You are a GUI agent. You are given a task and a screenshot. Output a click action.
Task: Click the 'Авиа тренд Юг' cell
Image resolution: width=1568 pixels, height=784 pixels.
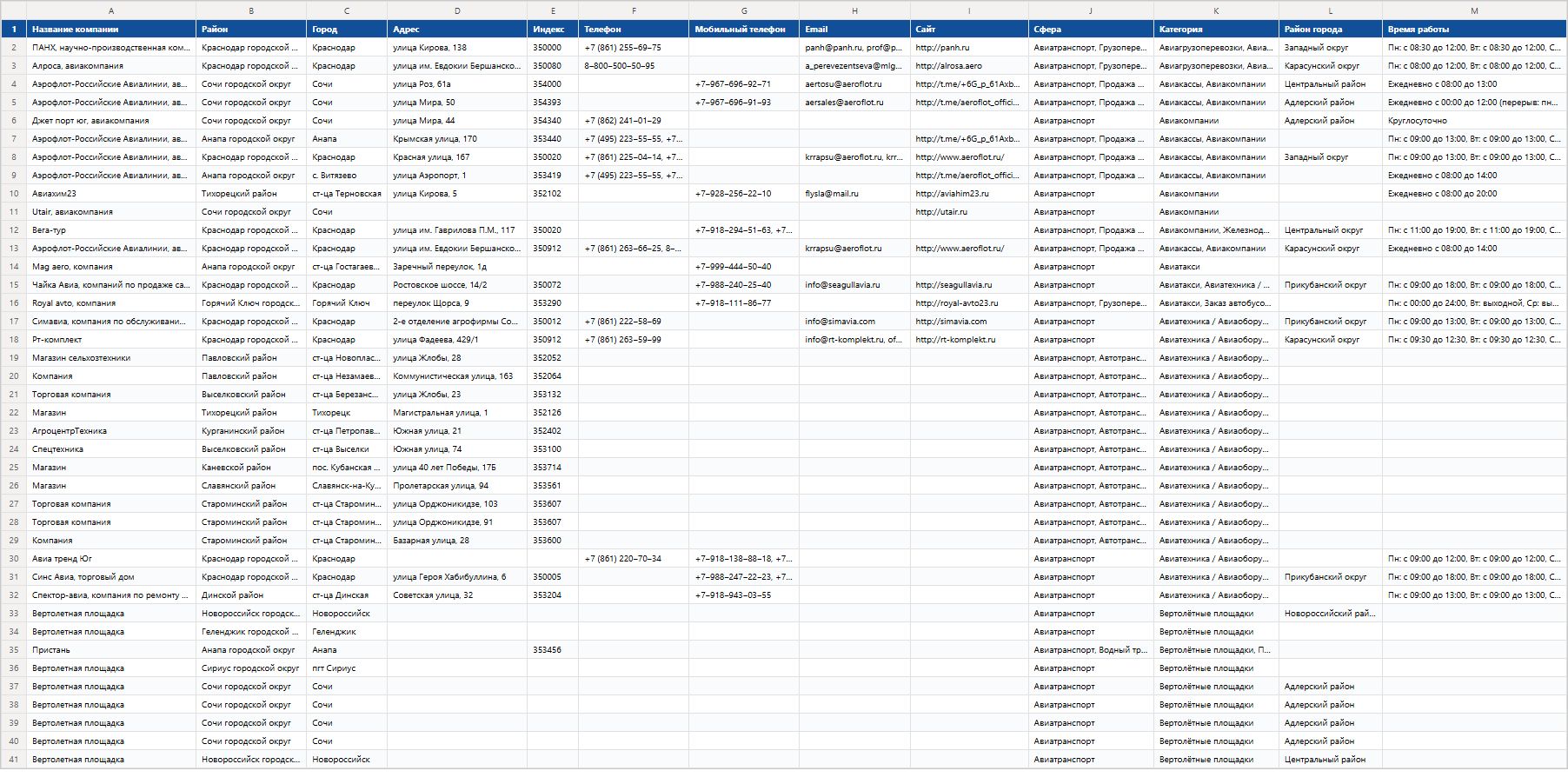pyautogui.click(x=111, y=558)
